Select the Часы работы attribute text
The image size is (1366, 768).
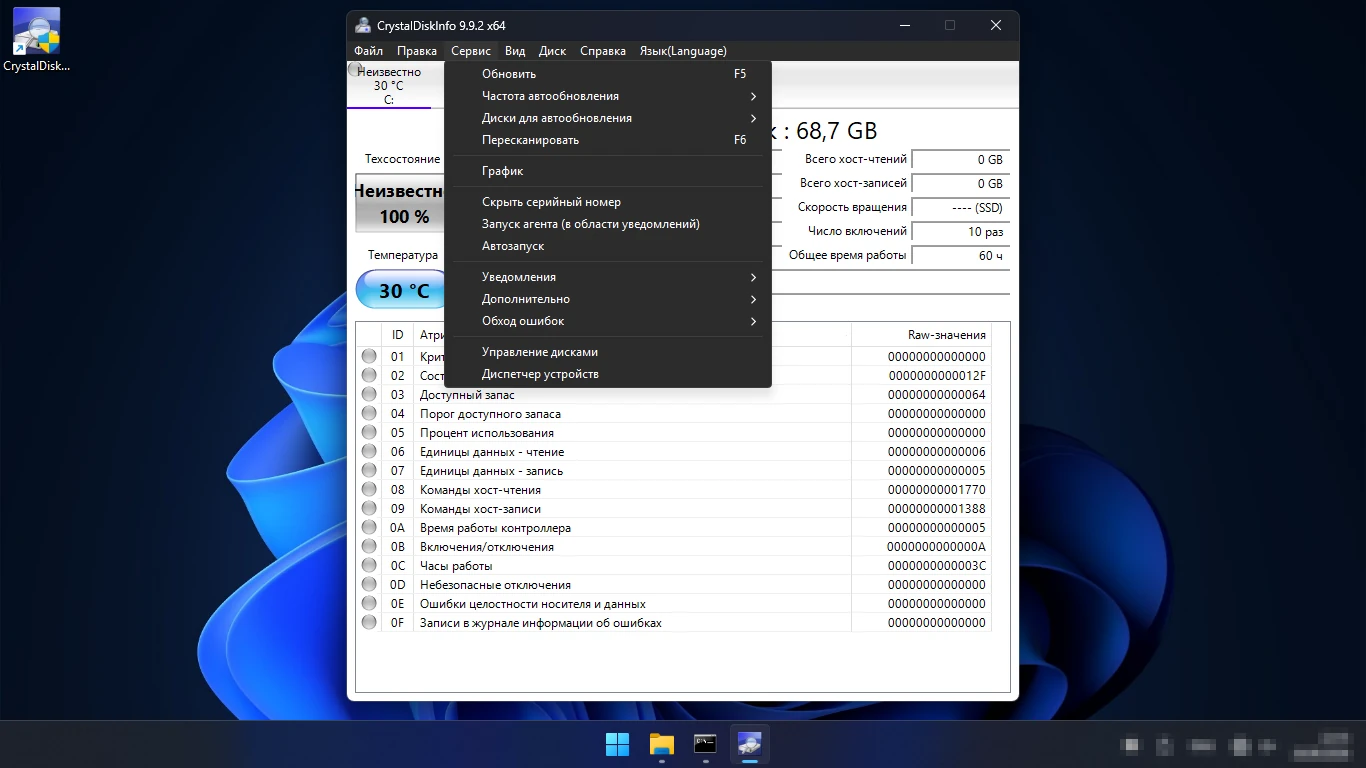pos(456,566)
